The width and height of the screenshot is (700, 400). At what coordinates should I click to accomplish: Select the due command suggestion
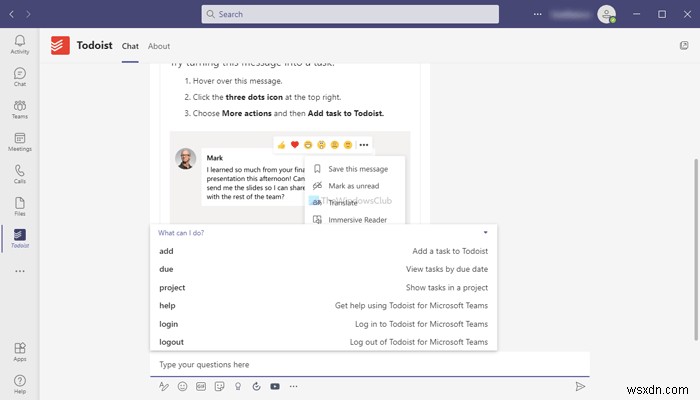pos(323,269)
